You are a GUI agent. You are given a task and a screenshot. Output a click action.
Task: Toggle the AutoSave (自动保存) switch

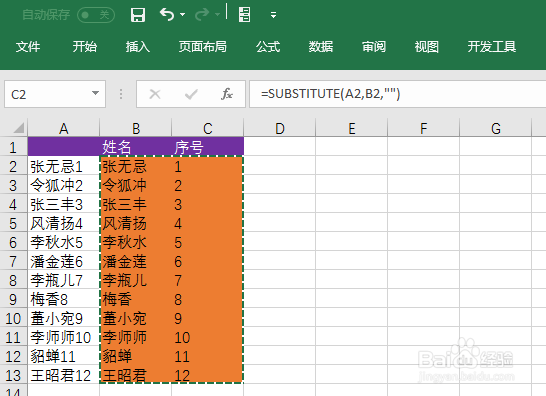tap(96, 15)
